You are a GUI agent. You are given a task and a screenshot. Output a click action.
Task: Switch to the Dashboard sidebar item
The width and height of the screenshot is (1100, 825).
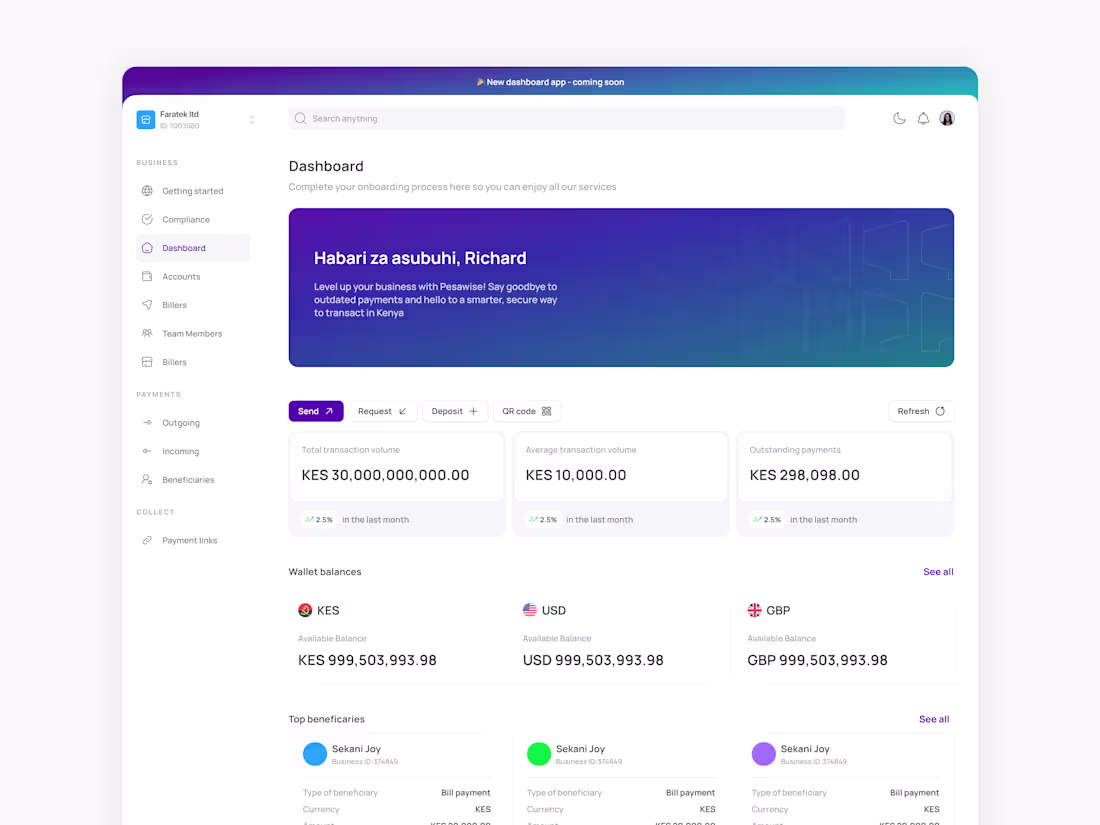(184, 247)
